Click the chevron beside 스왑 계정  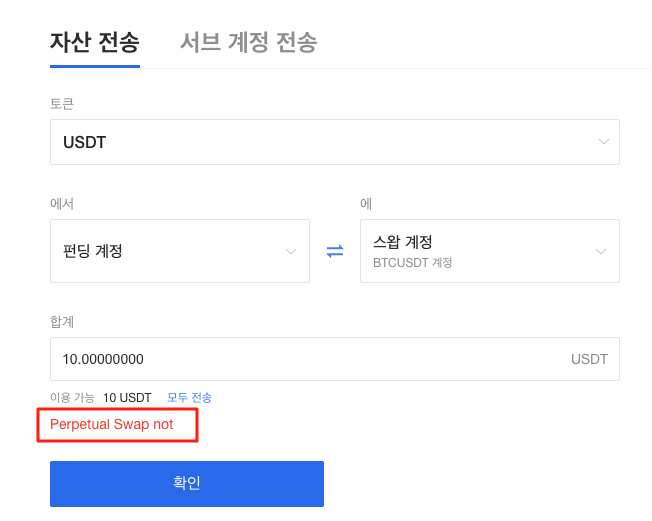click(x=601, y=252)
